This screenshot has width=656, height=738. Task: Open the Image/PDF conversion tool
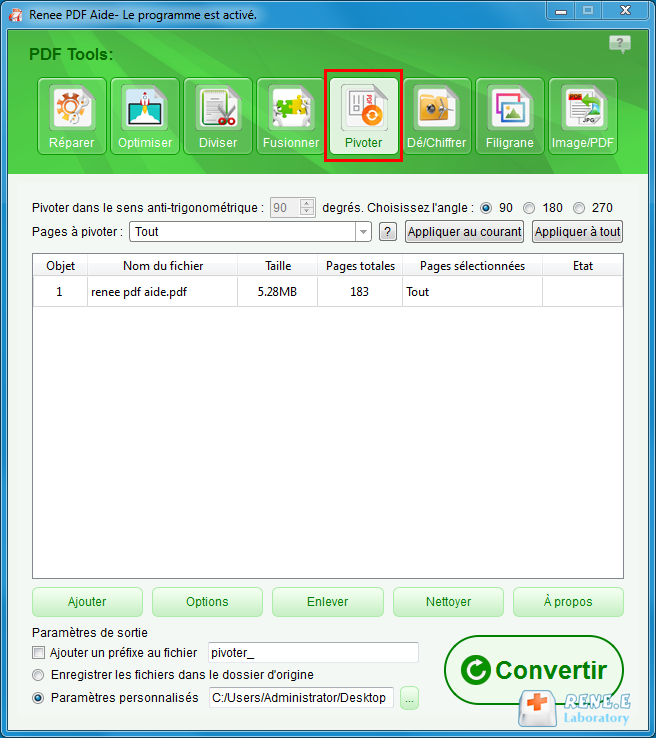coord(583,116)
